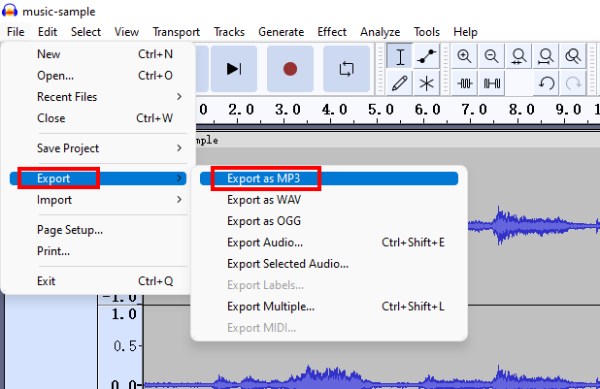Expand the Recent Files submenu
The image size is (600, 389).
[98, 97]
